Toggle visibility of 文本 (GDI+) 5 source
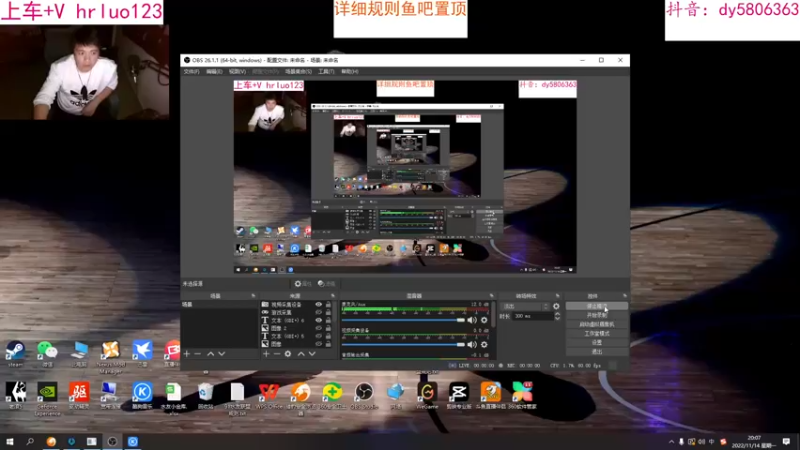The width and height of the screenshot is (800, 450). pyautogui.click(x=319, y=336)
